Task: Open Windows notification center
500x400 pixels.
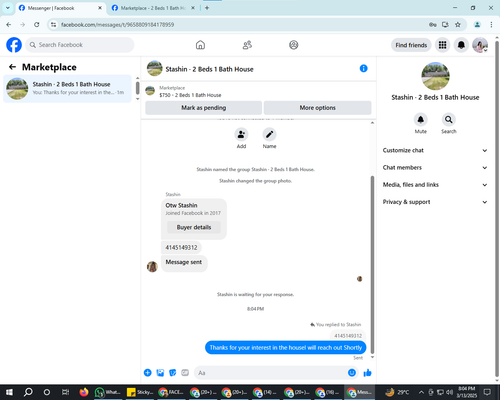Action: click(487, 392)
